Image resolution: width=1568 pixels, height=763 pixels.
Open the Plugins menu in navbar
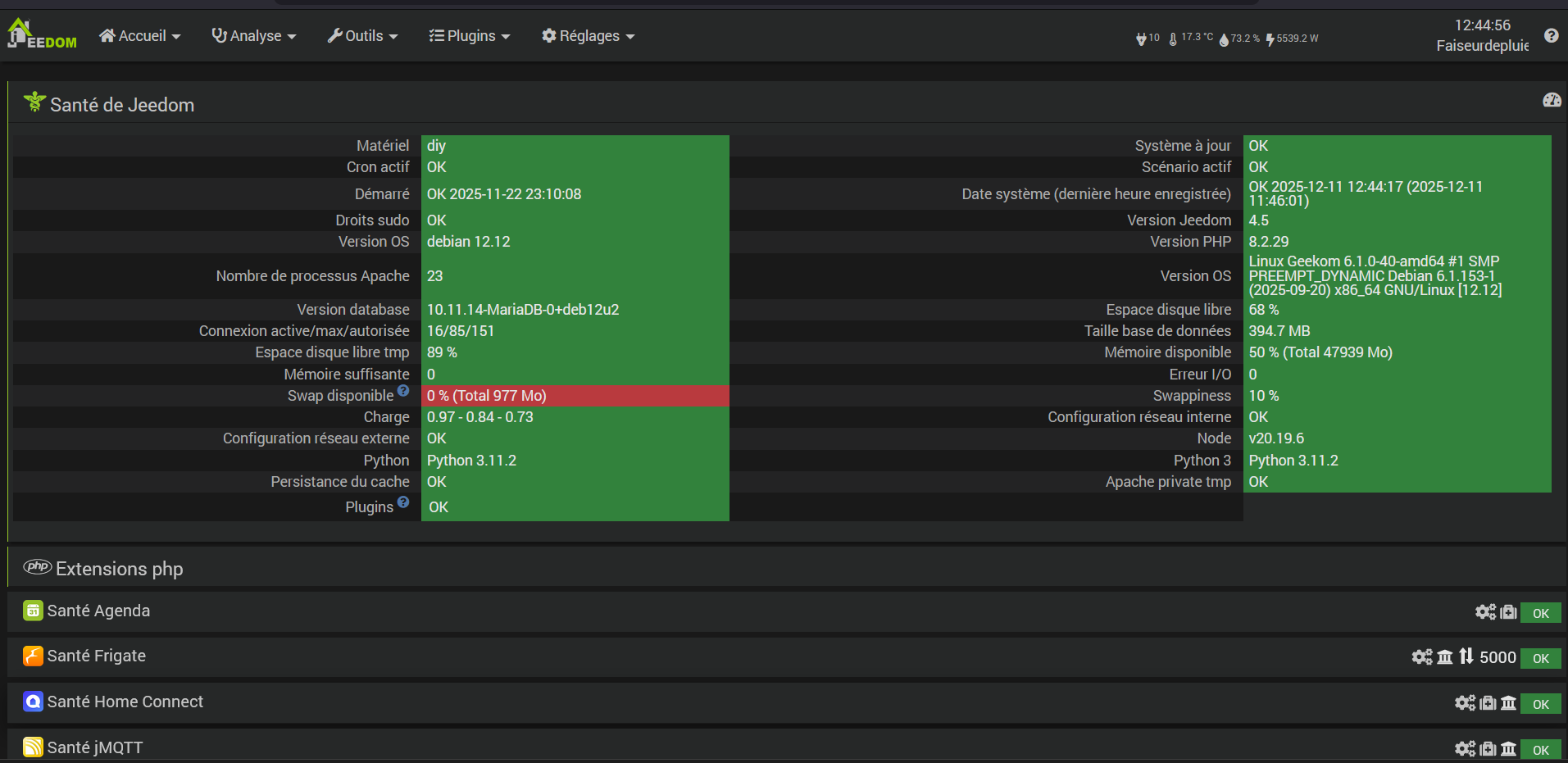[x=469, y=36]
